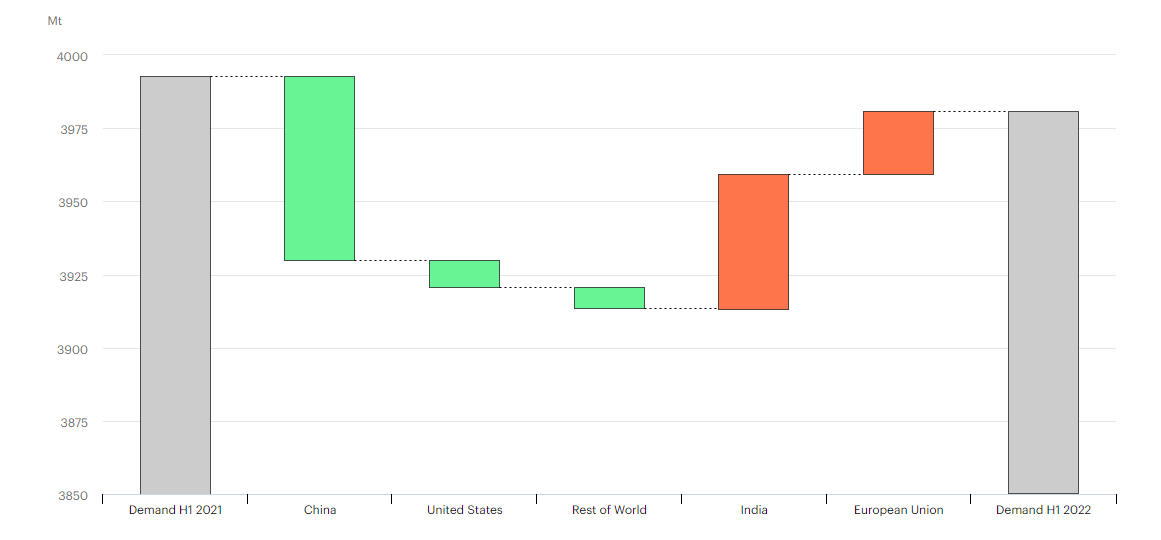Click the small green United States bar

pyautogui.click(x=464, y=274)
